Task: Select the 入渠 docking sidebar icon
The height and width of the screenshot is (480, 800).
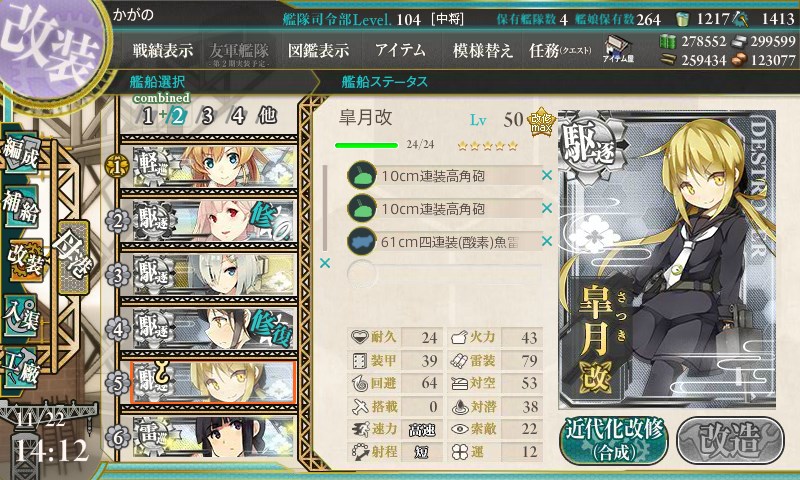Action: coord(20,315)
